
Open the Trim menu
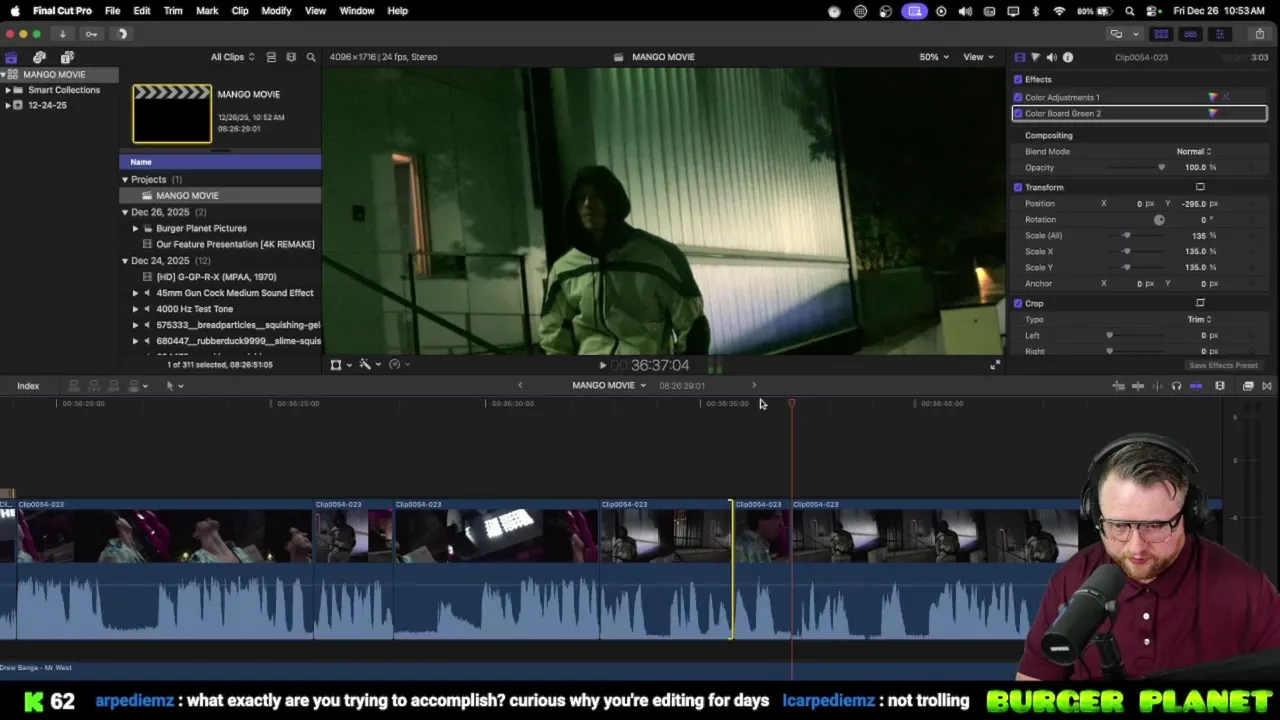tap(173, 11)
